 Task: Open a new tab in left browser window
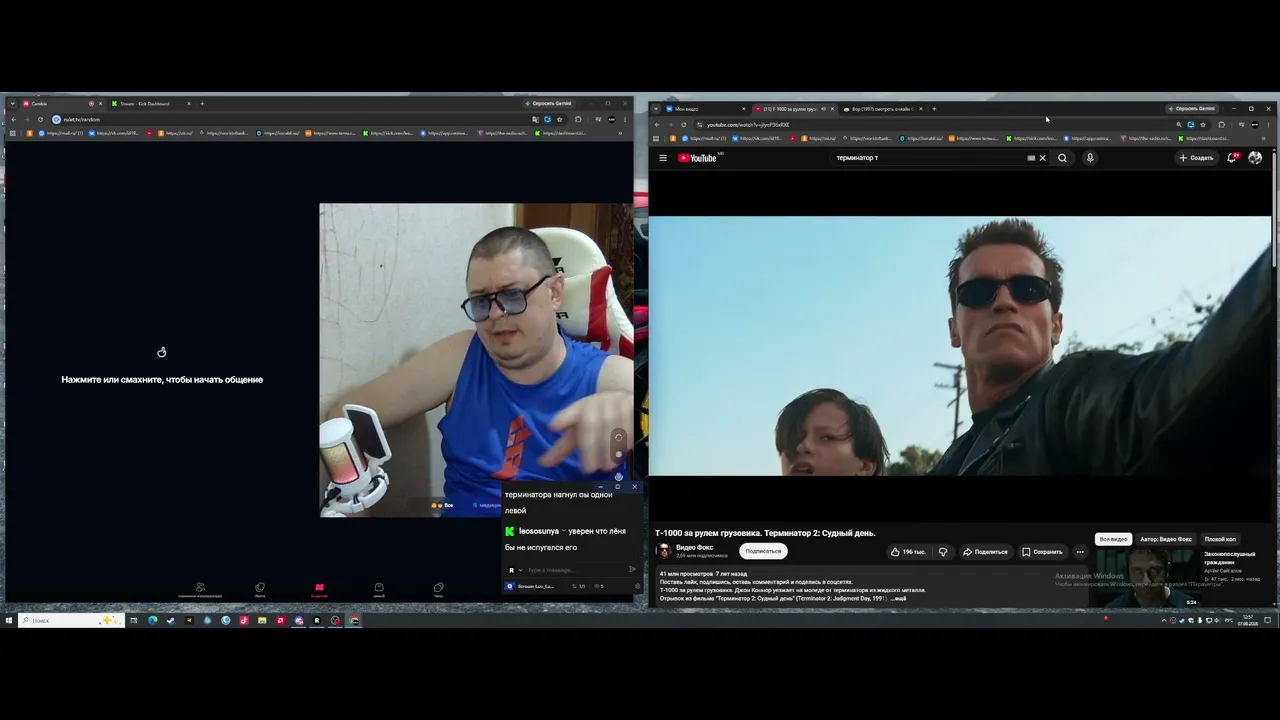[202, 104]
